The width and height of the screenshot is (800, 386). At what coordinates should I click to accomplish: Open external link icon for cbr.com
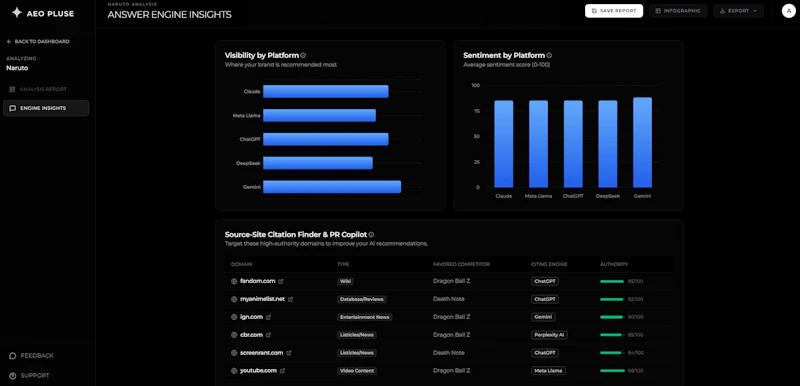tap(268, 335)
